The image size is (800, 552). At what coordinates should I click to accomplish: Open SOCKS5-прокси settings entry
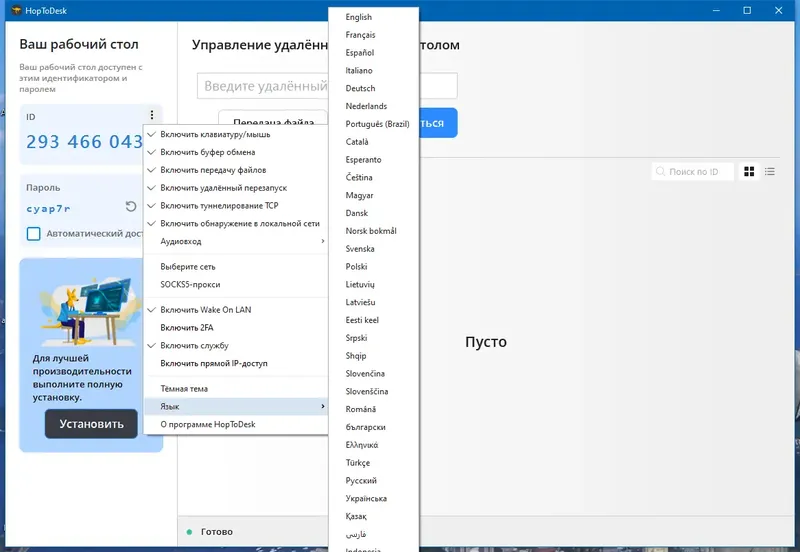[x=236, y=285]
